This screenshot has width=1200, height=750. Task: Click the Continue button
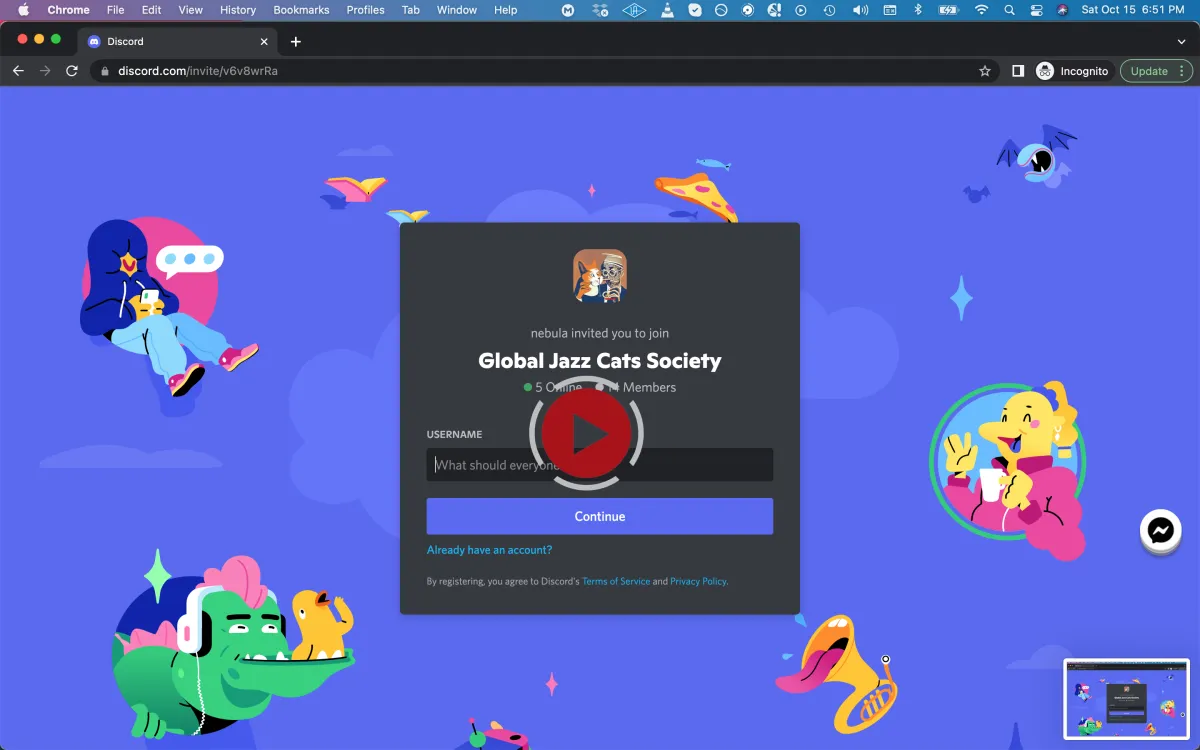pos(600,516)
